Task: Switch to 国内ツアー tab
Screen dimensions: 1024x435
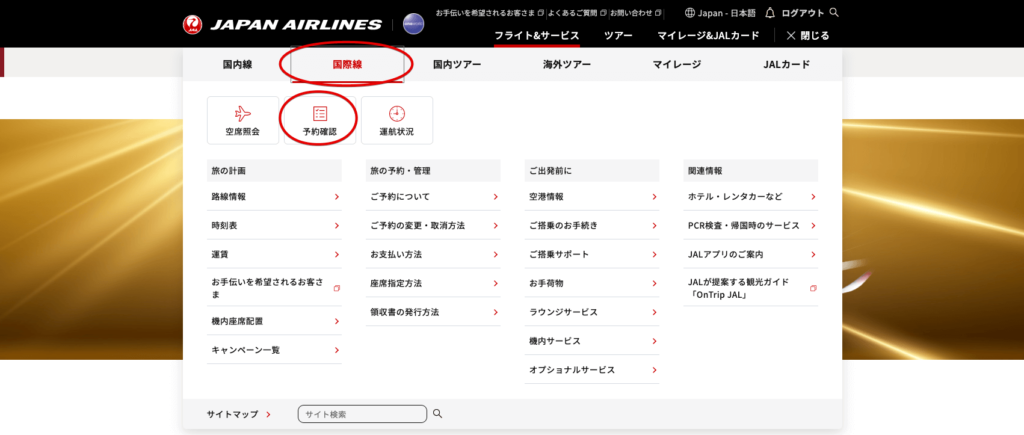Action: (x=457, y=64)
